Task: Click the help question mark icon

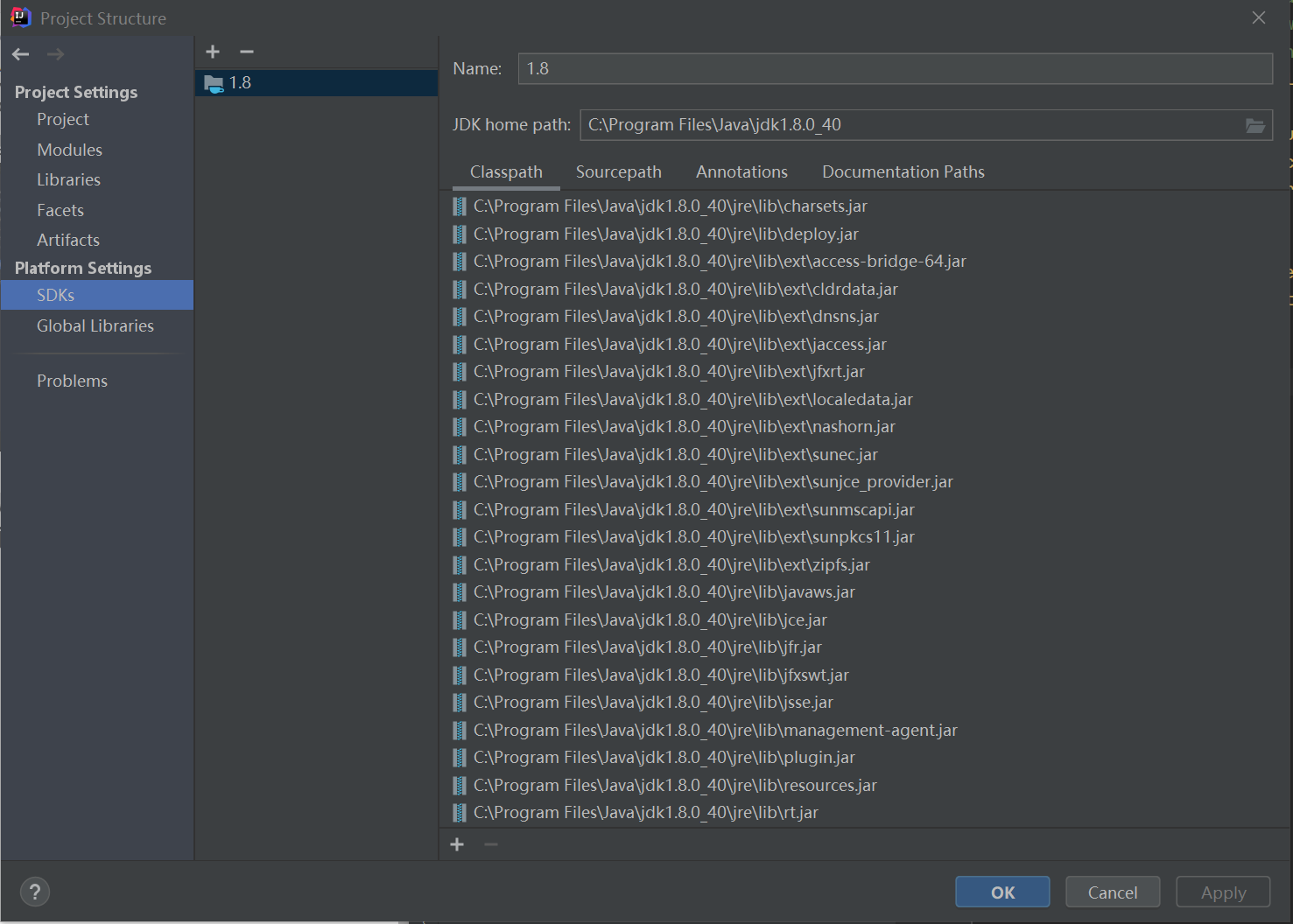Action: coord(34,892)
